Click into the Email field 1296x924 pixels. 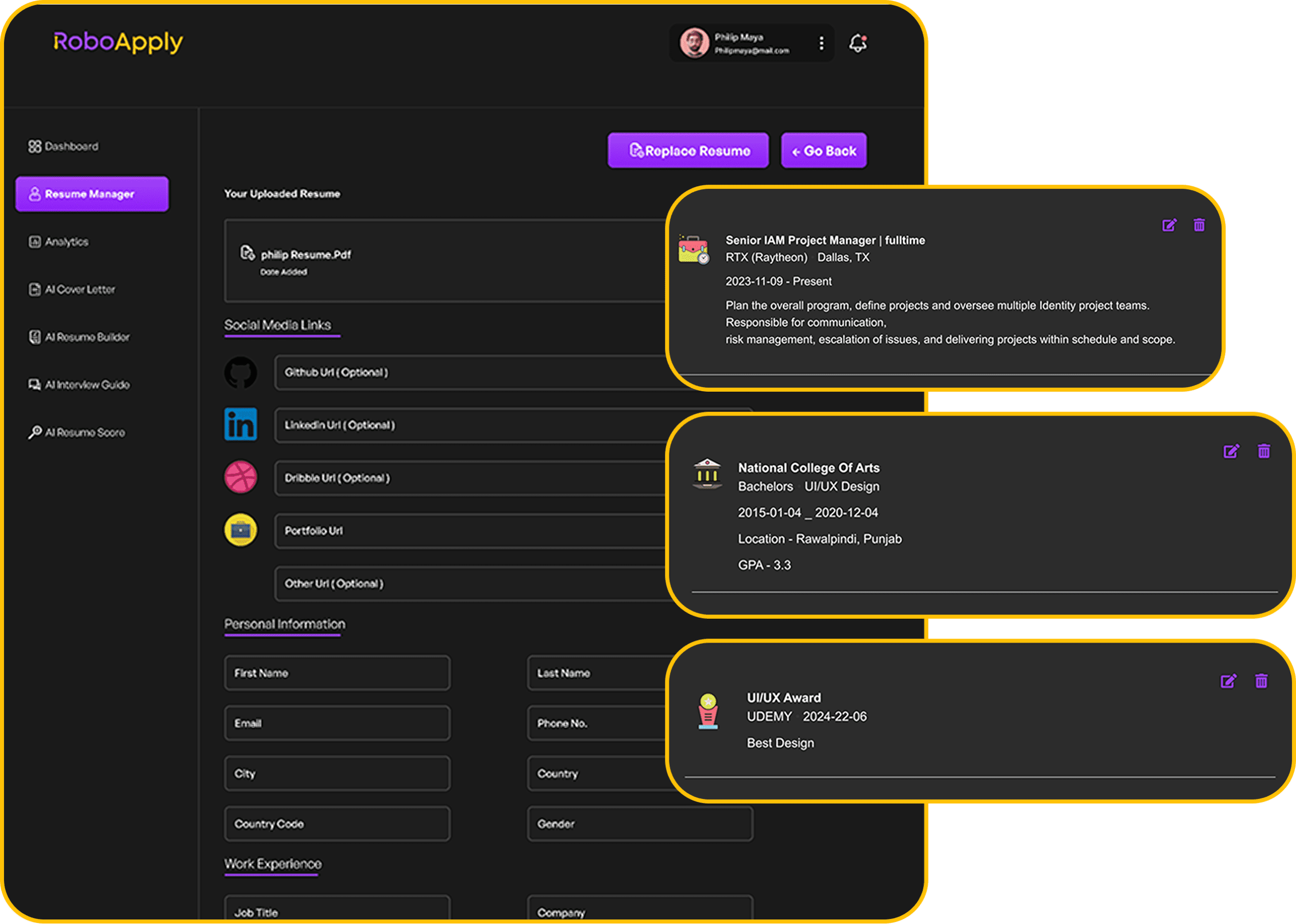coord(338,724)
